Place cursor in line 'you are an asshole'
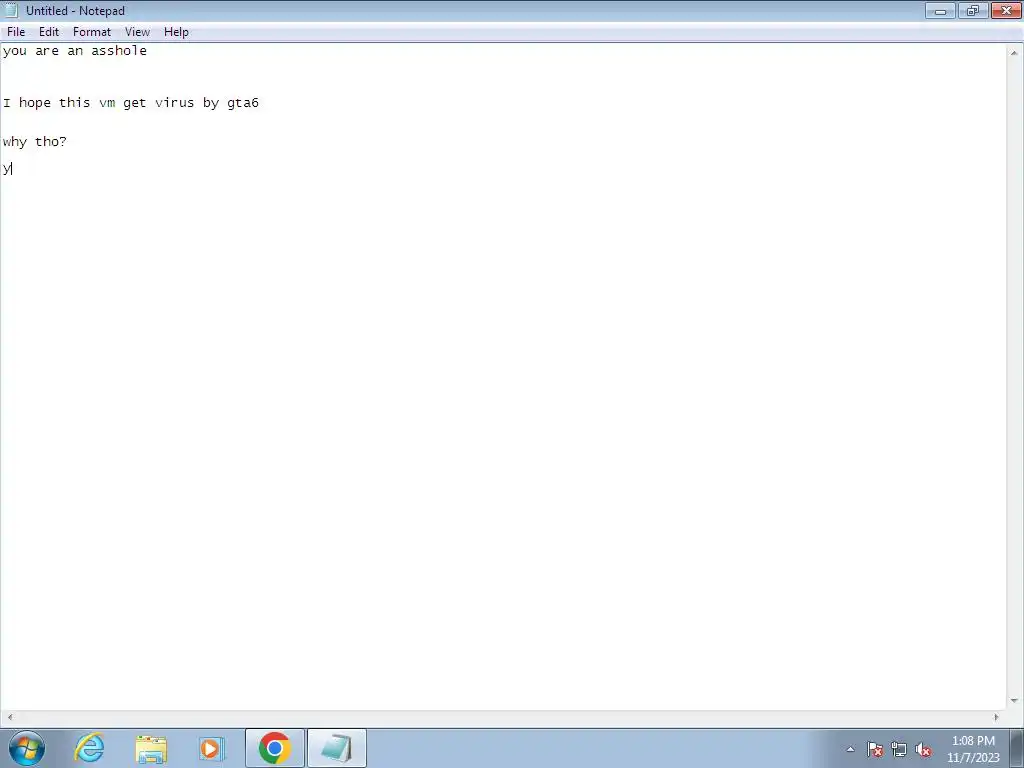 [74, 51]
